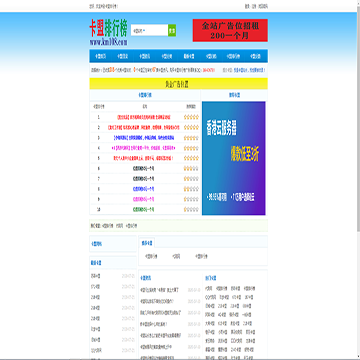
Task: Click the red contact number in notice bar
Action: (208, 70)
